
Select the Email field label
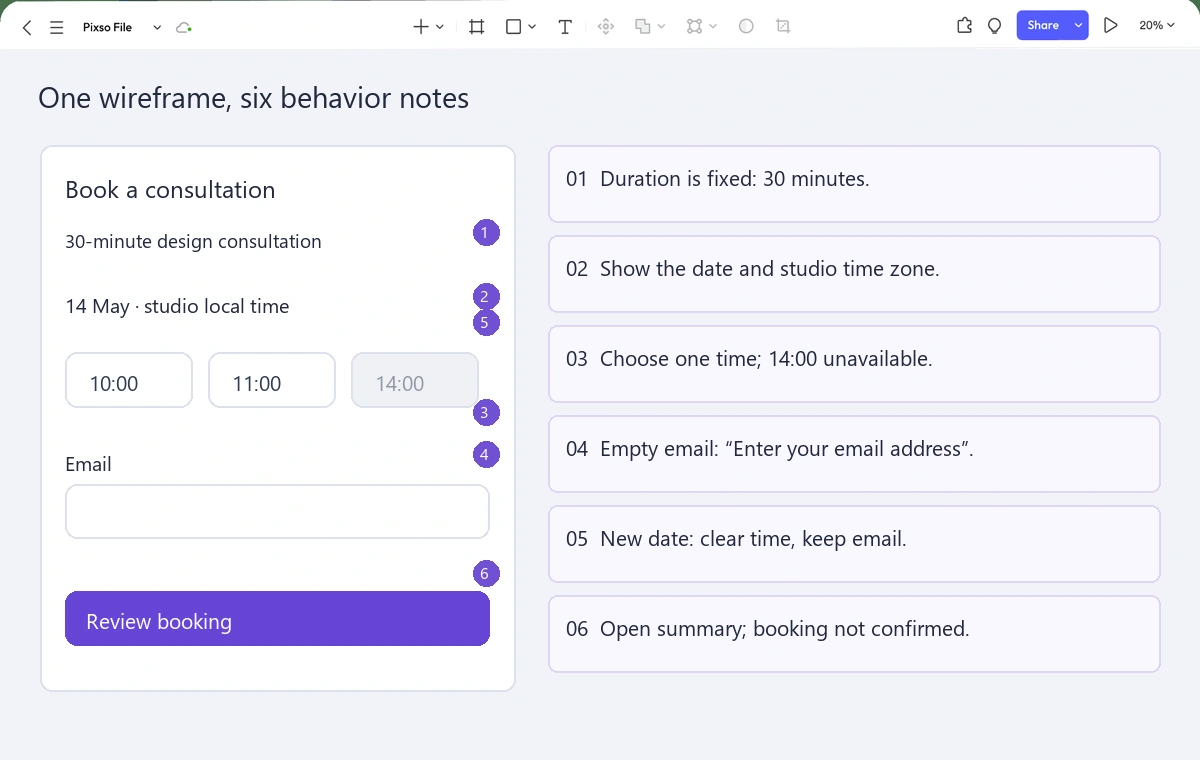tap(88, 464)
